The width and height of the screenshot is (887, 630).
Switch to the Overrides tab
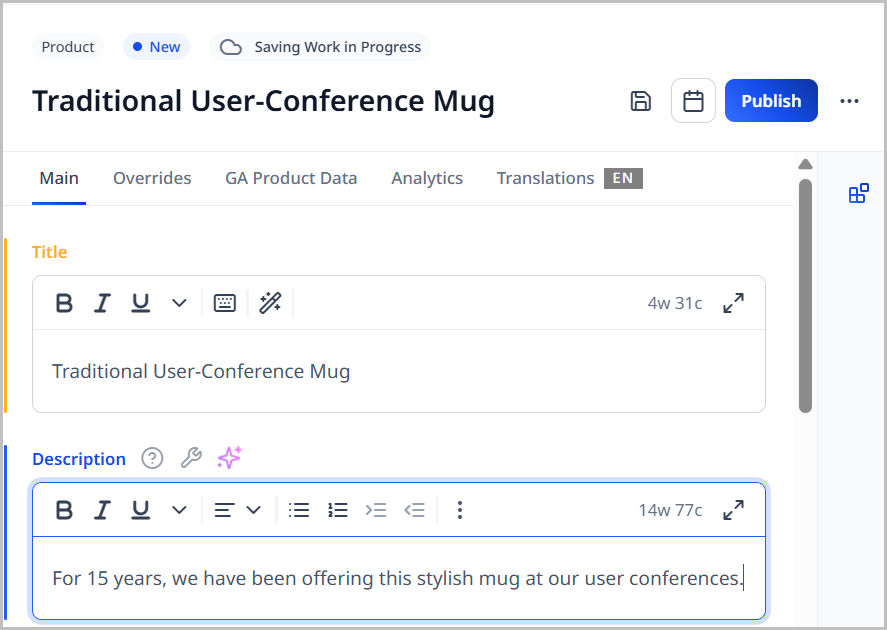(152, 178)
